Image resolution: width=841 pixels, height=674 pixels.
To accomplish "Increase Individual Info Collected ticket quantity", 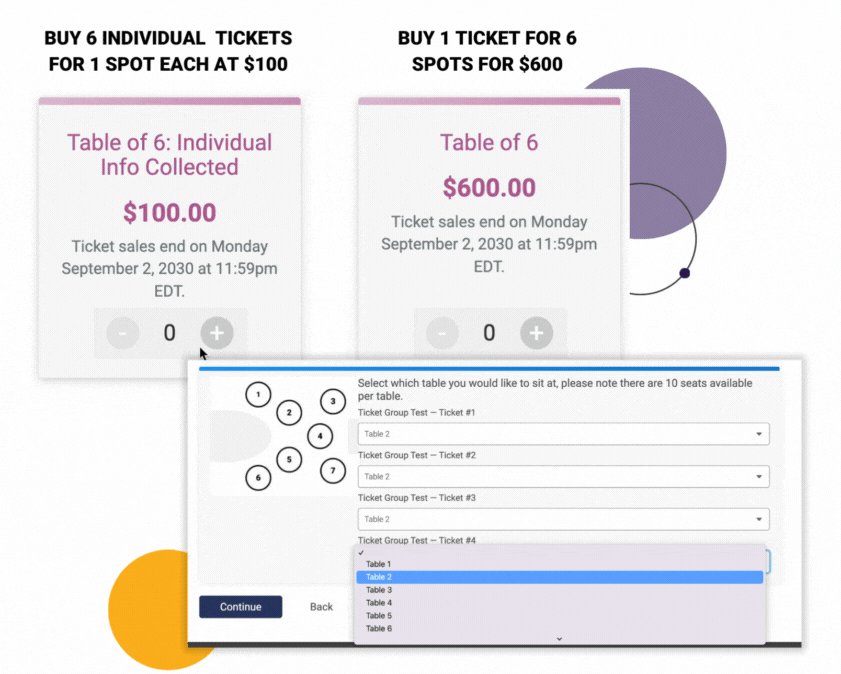I will pos(217,333).
